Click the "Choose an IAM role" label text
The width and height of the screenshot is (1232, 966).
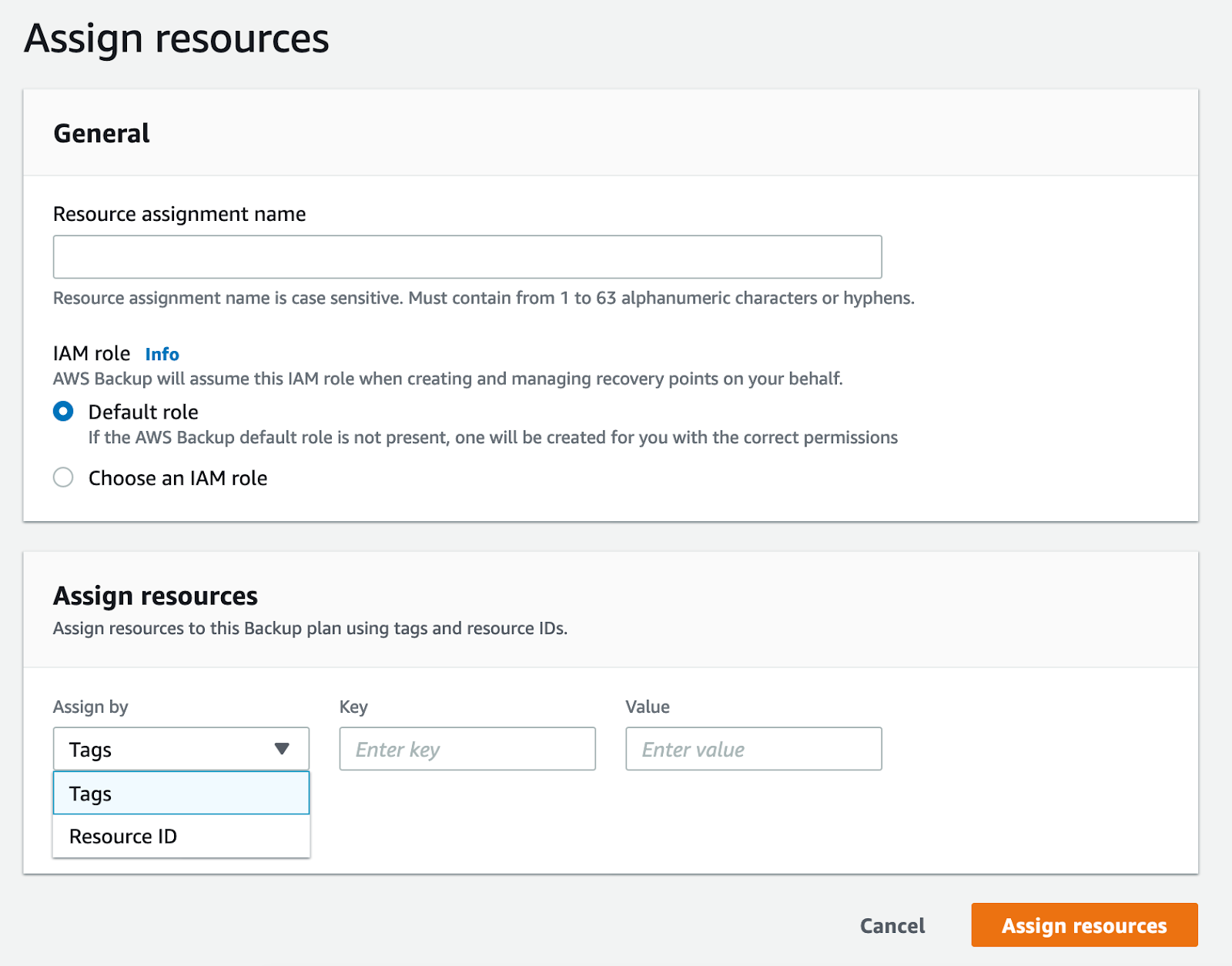(x=178, y=478)
